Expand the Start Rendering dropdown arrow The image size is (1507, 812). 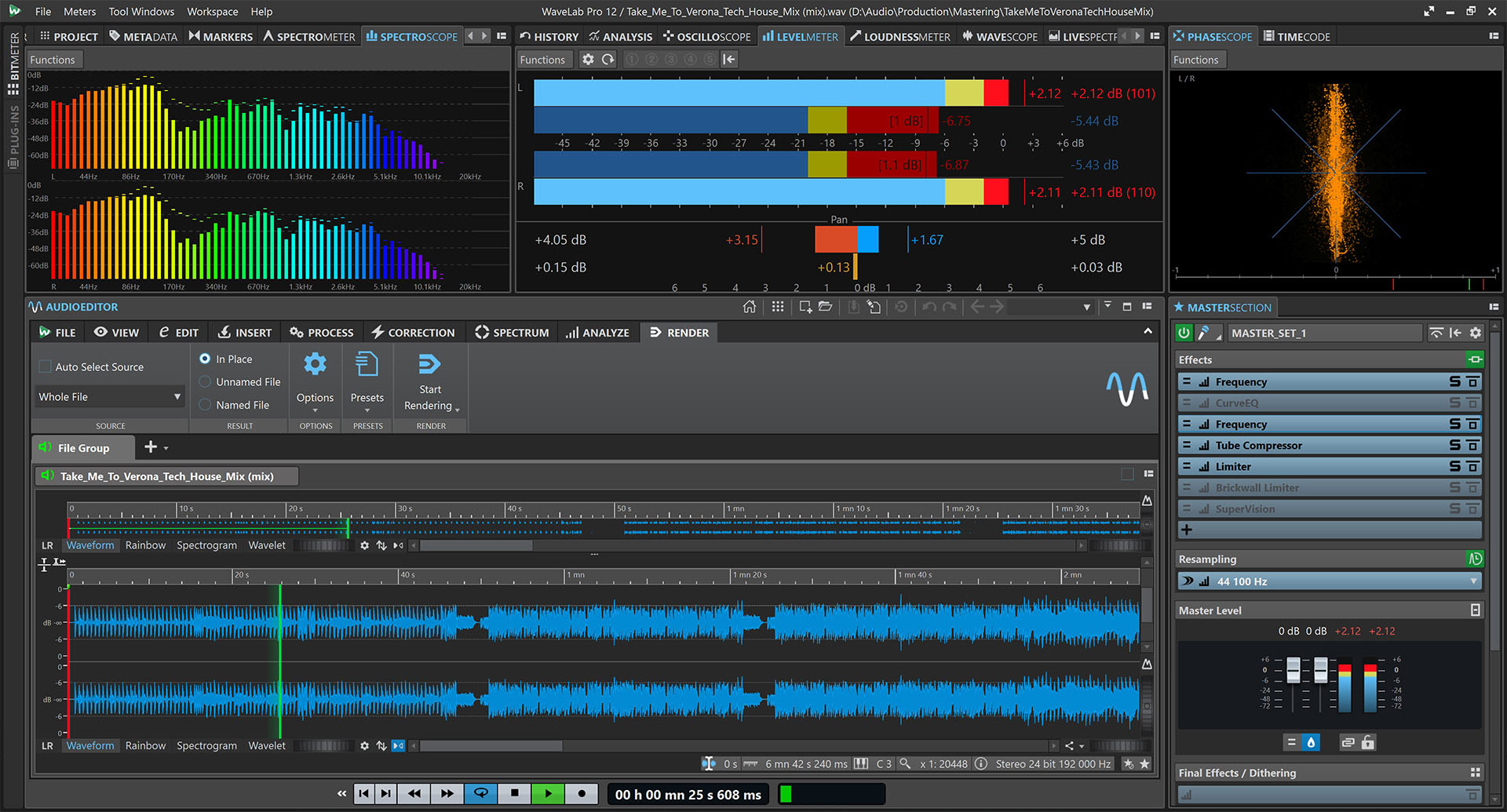pos(457,410)
